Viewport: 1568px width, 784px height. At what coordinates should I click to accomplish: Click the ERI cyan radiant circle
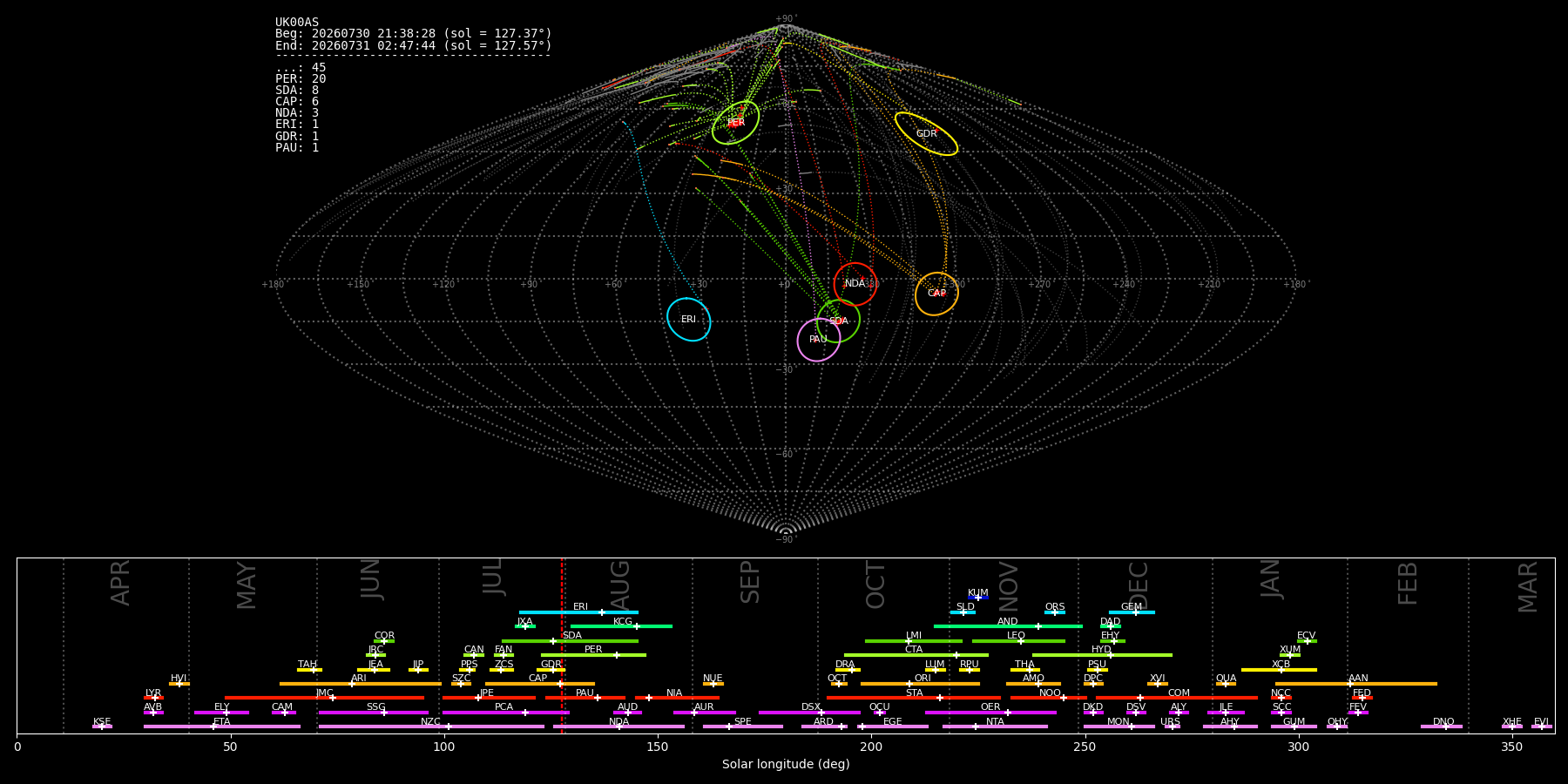(689, 320)
